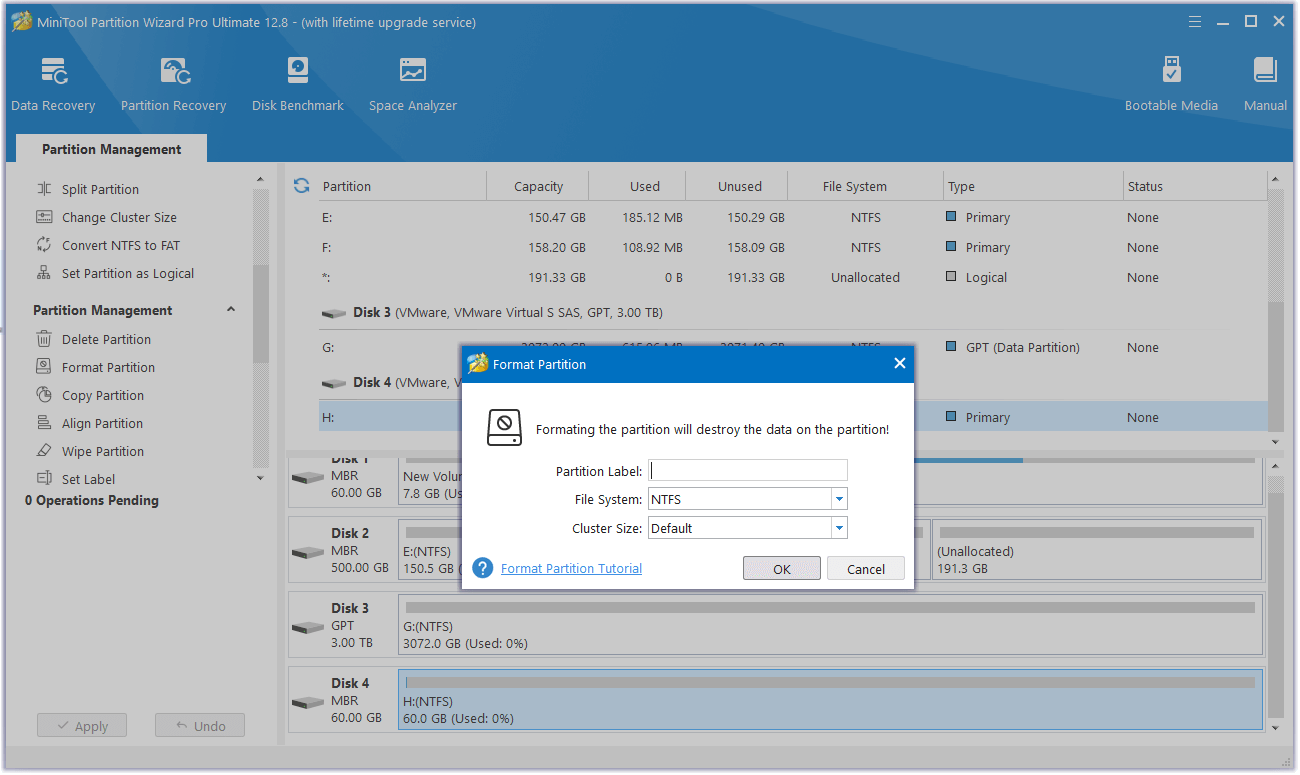Confirm formatting with the OK button

[782, 568]
